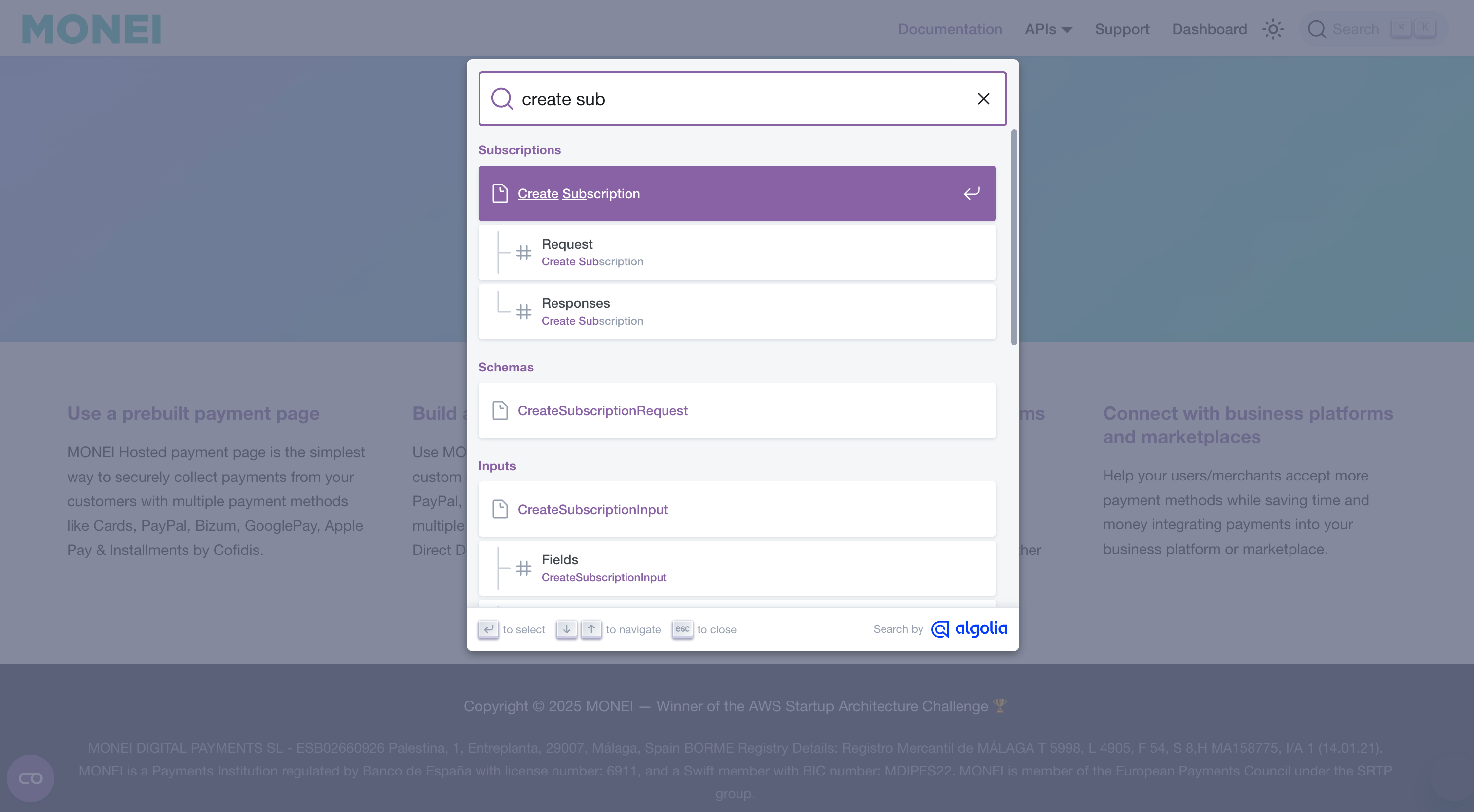1474x812 pixels.
Task: Toggle light/dark mode sun icon
Action: tap(1273, 29)
